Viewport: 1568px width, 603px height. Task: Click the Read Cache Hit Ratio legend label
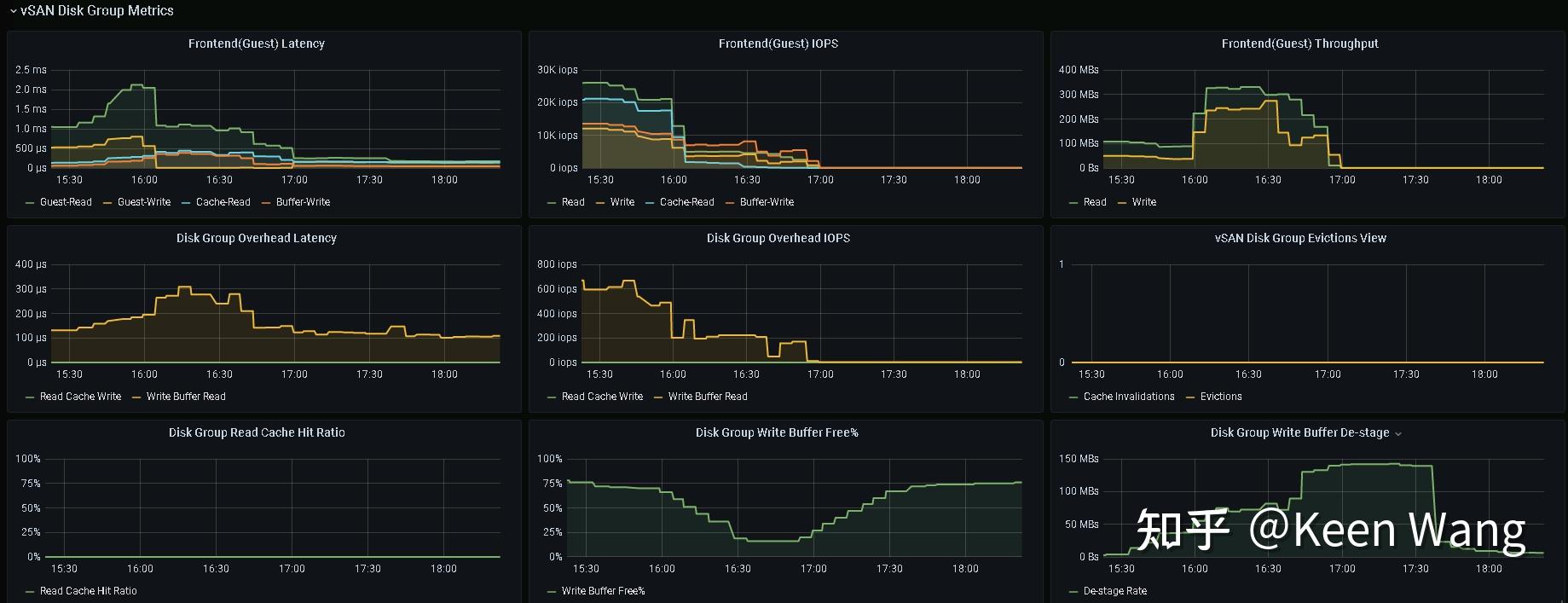[x=88, y=591]
